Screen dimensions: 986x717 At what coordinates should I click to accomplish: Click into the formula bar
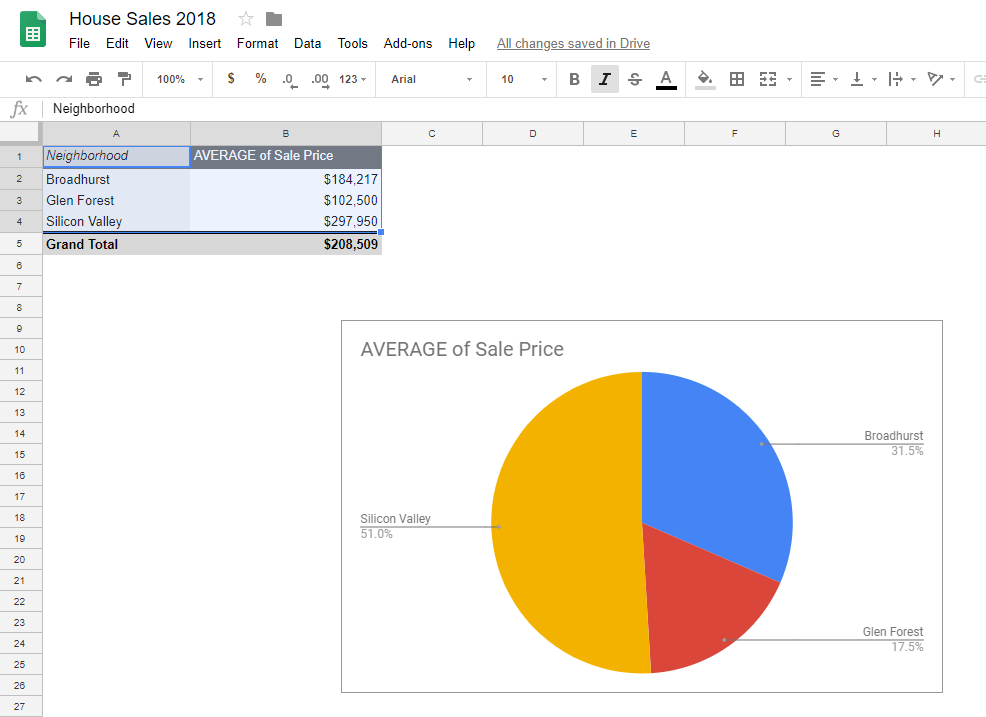pos(516,108)
